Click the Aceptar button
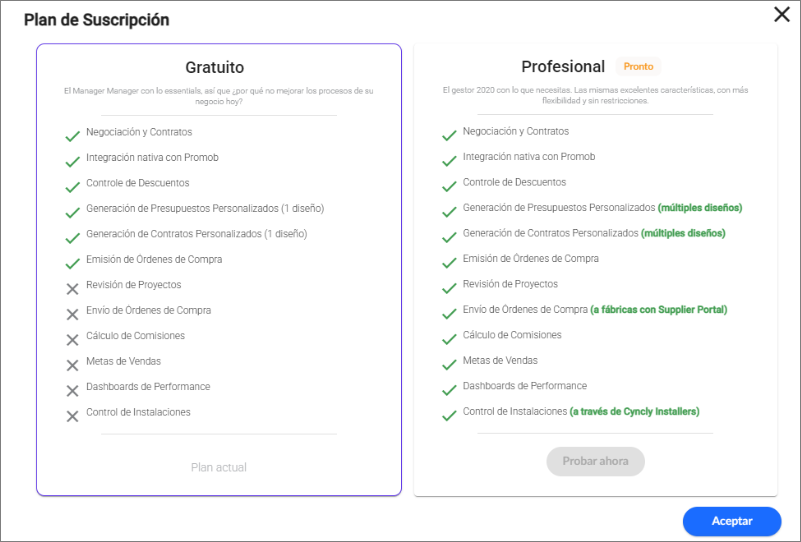The width and height of the screenshot is (801, 542). (x=732, y=521)
